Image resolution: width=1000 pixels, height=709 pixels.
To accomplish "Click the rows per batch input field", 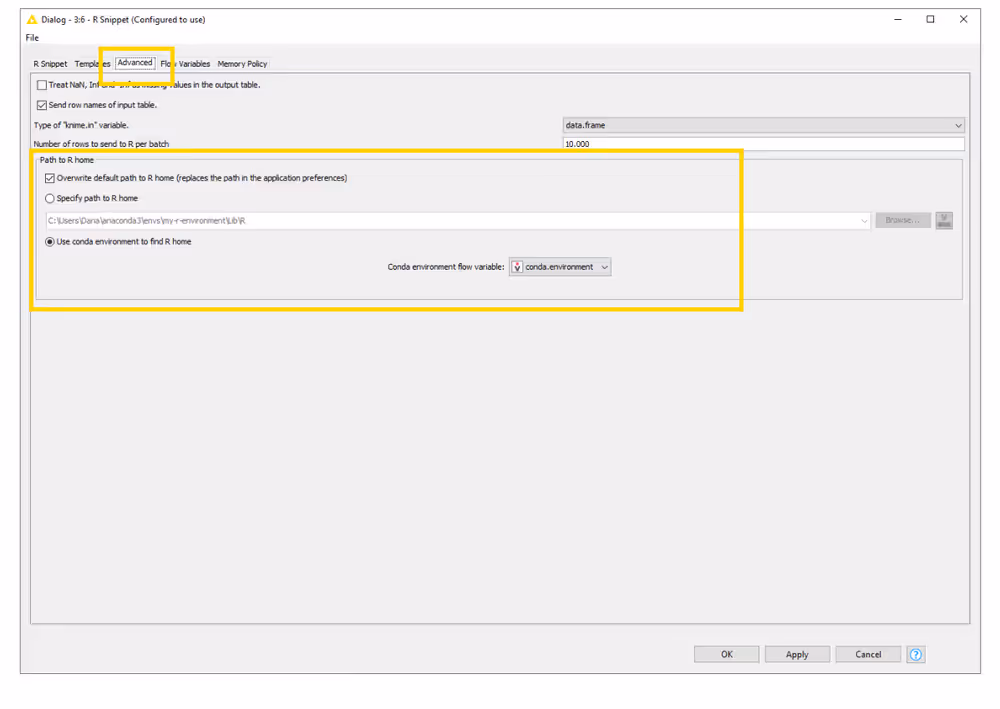I will pyautogui.click(x=763, y=144).
